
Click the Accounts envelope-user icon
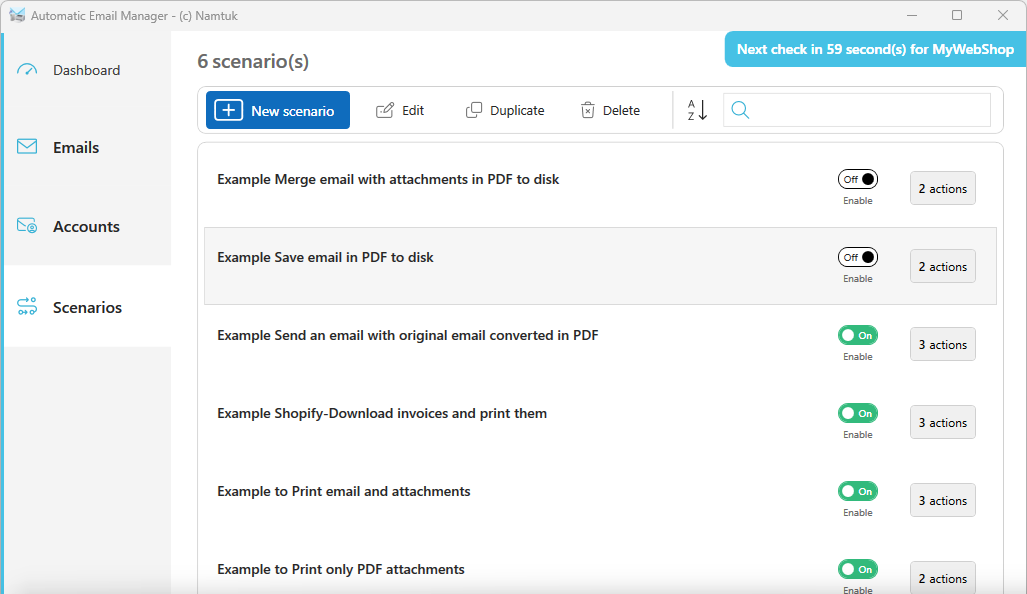[x=27, y=225]
